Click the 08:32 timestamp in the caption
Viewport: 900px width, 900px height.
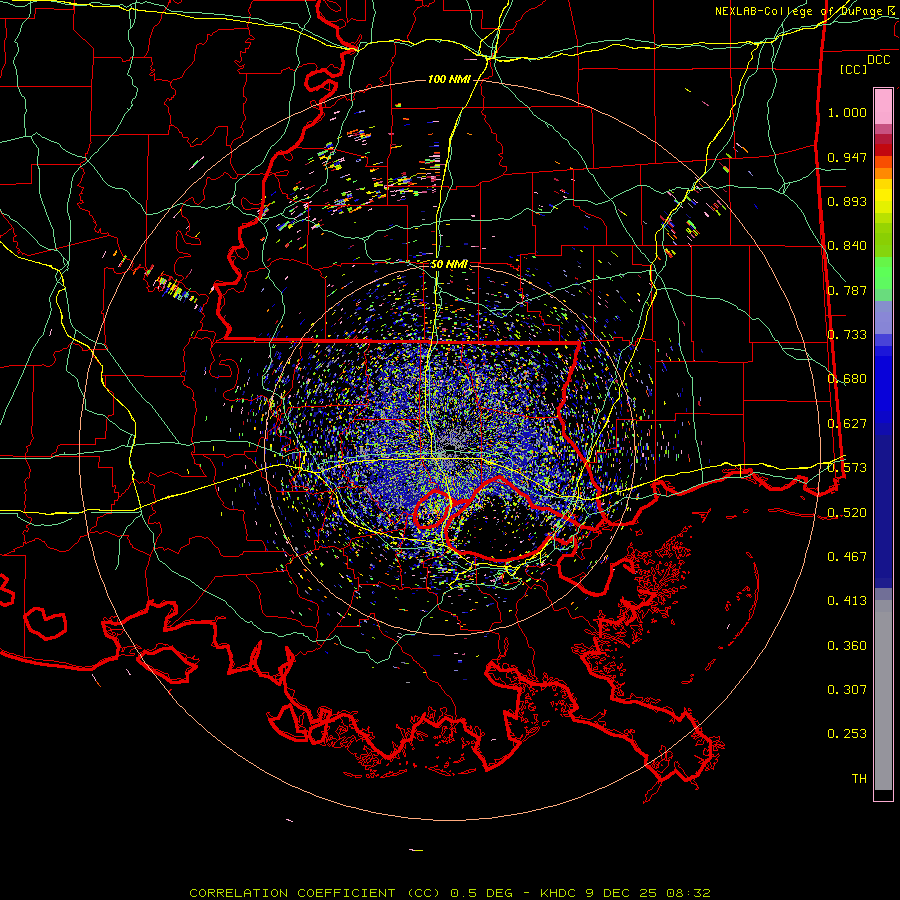tap(689, 893)
